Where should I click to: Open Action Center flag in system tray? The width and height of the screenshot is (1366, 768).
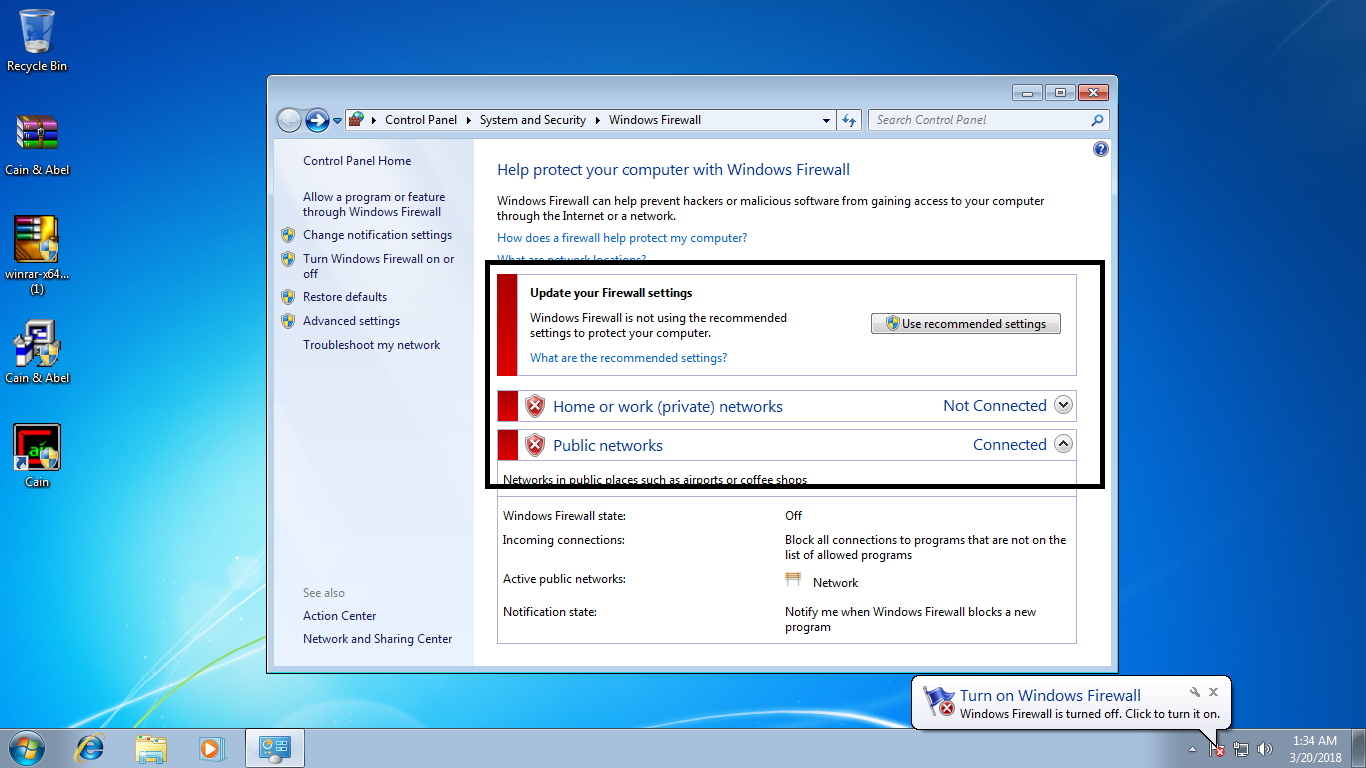[1217, 748]
